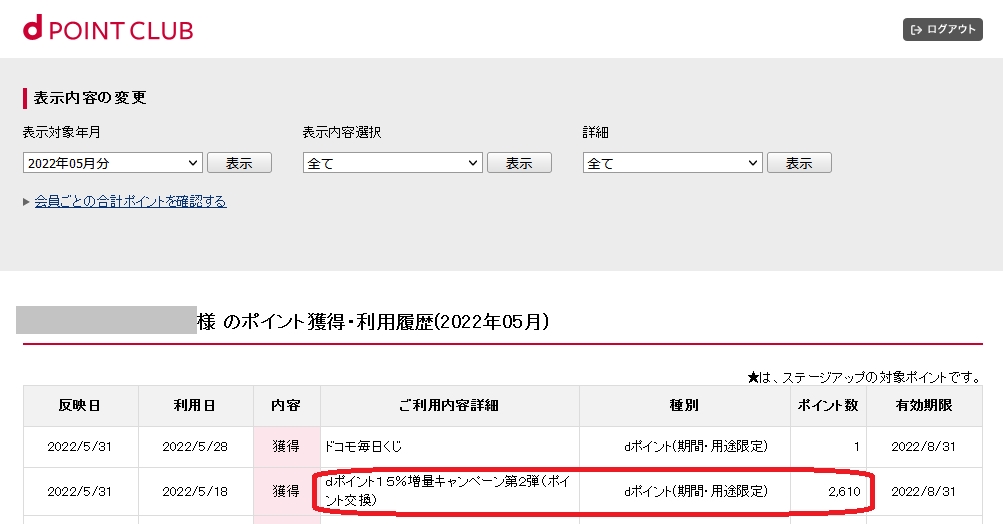This screenshot has width=1003, height=524.
Task: Click the 利用日 column header
Action: [x=196, y=406]
